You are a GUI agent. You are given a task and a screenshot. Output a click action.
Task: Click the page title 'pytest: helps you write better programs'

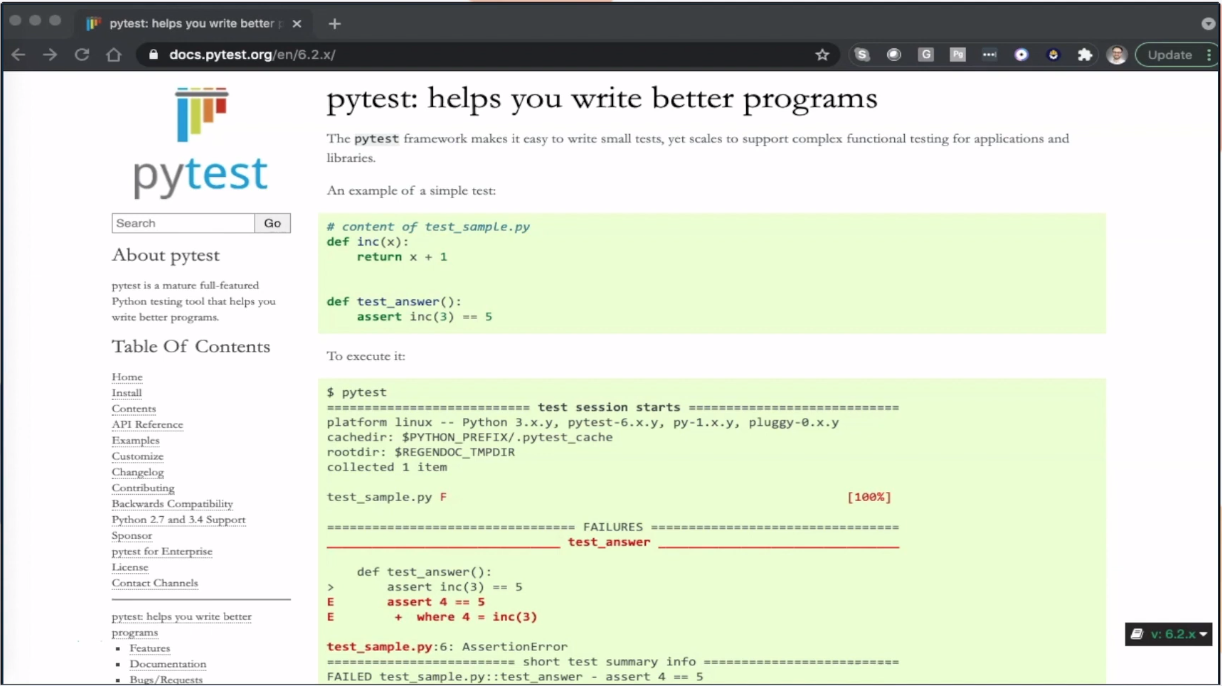pyautogui.click(x=602, y=98)
